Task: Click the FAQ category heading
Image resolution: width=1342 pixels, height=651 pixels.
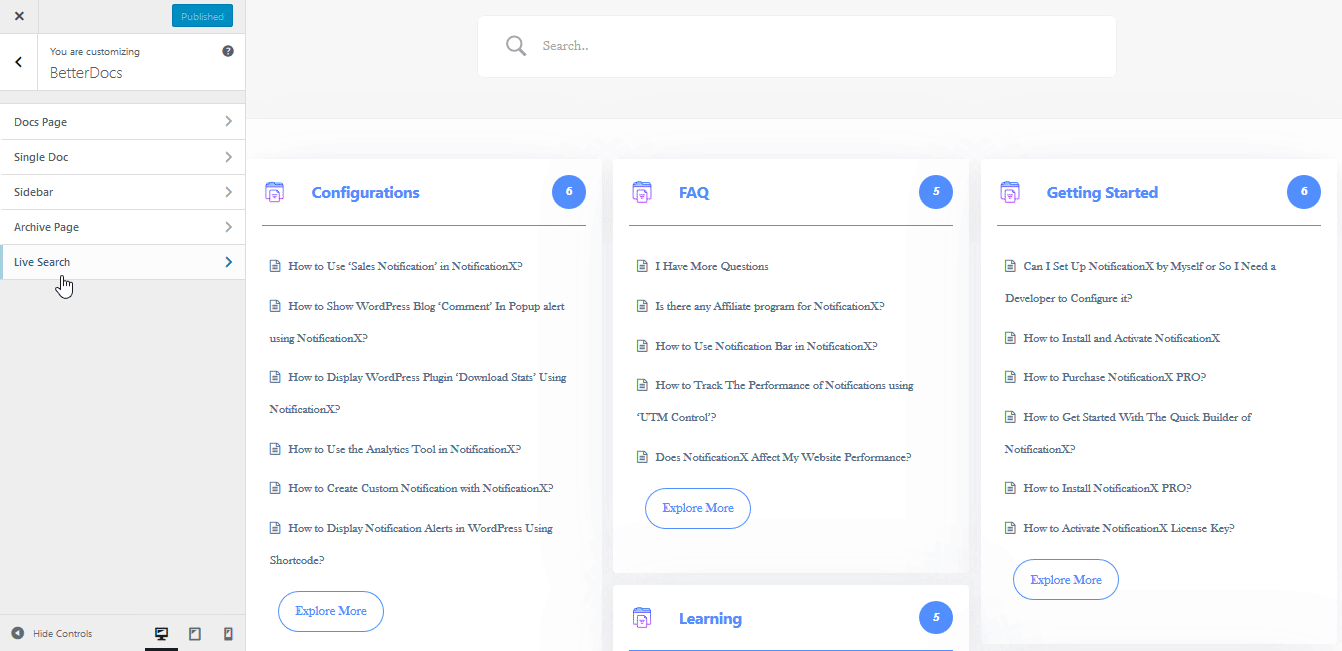Action: click(694, 193)
